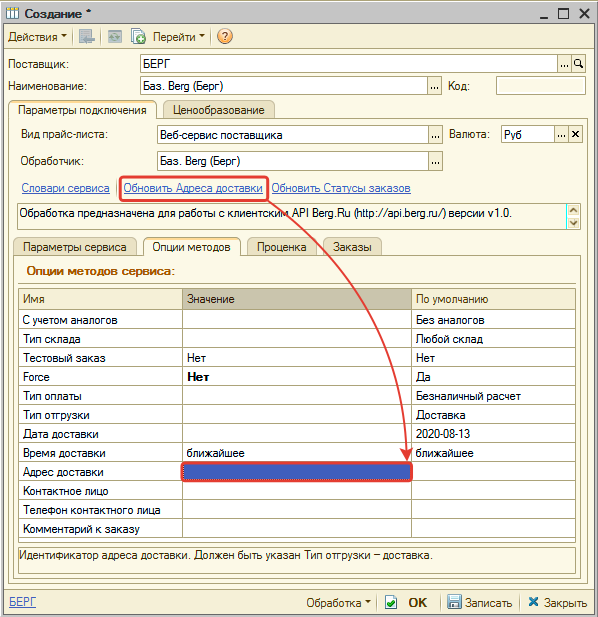Click the Закрыть button
The width and height of the screenshot is (598, 617).
click(557, 602)
